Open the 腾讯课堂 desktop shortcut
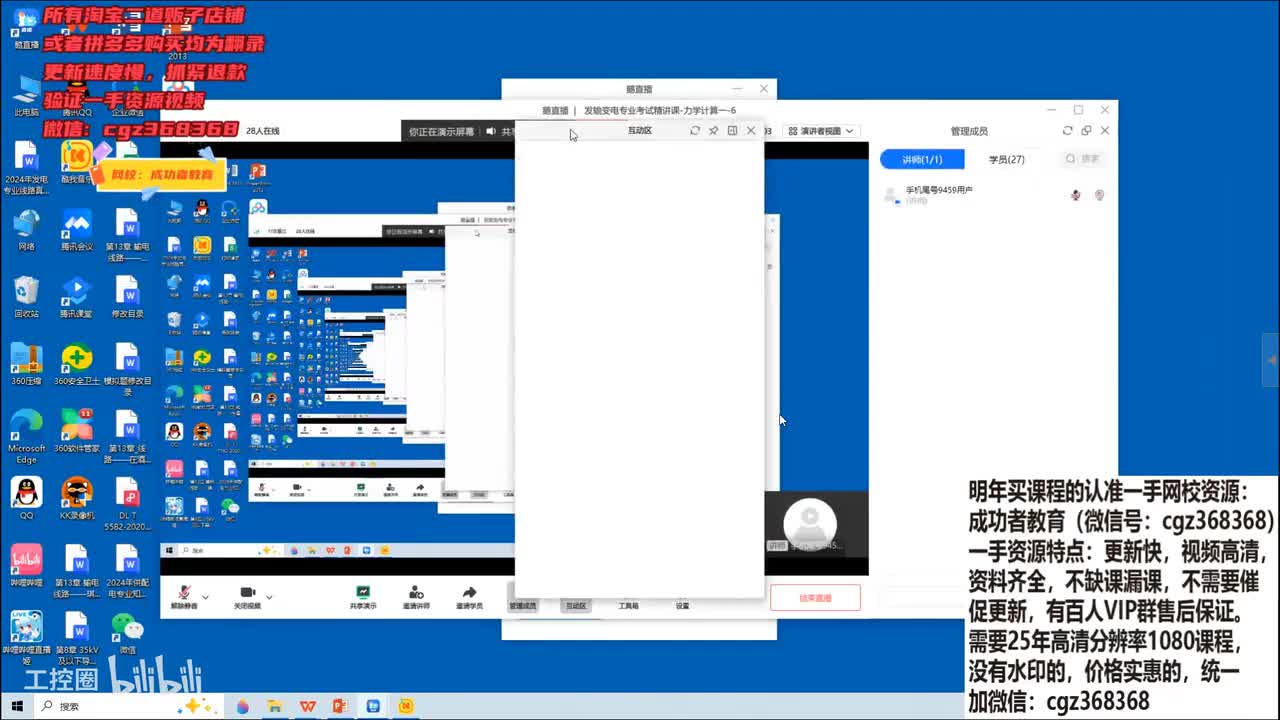The image size is (1280, 720). pos(76,297)
